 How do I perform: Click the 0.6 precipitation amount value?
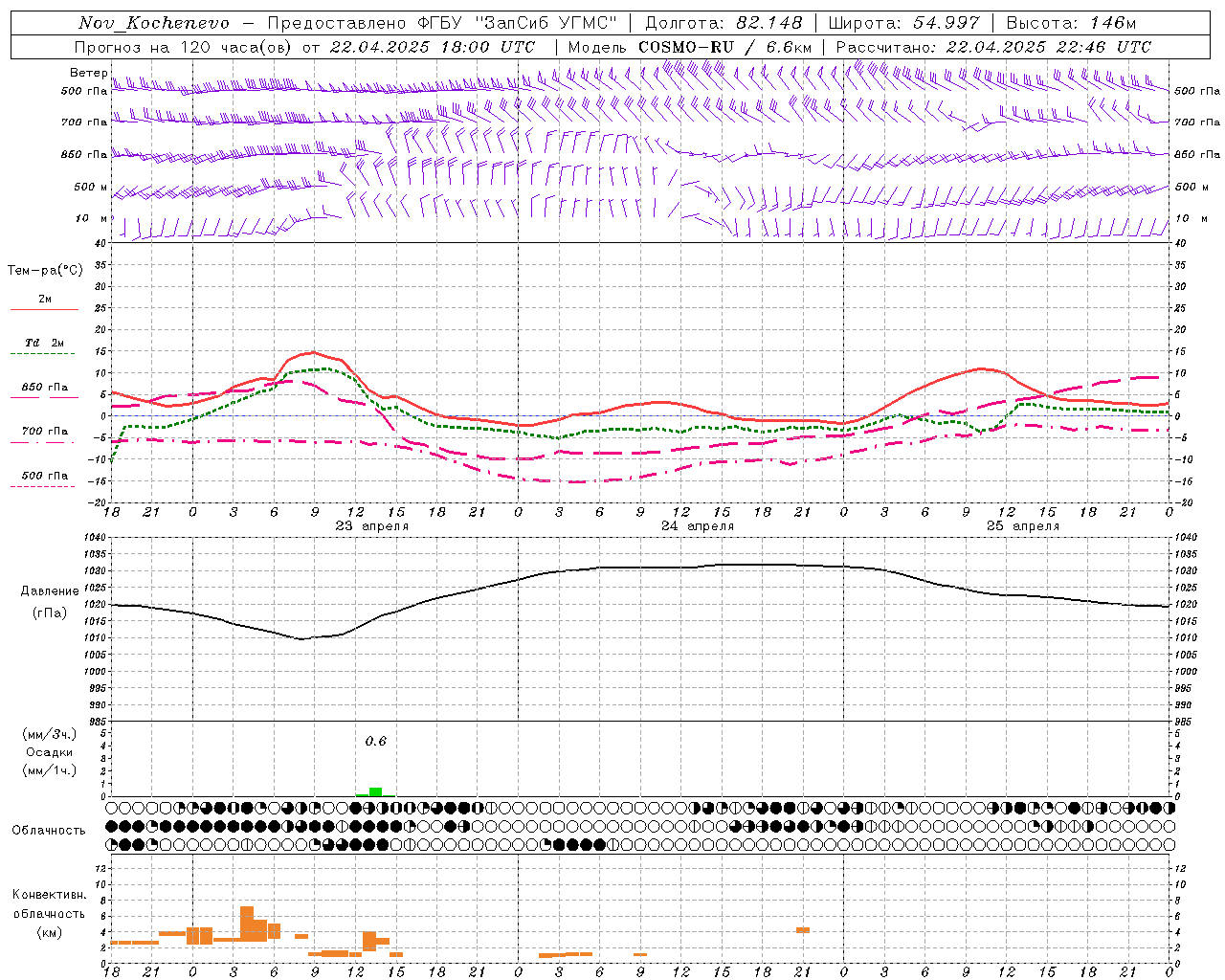pos(376,742)
